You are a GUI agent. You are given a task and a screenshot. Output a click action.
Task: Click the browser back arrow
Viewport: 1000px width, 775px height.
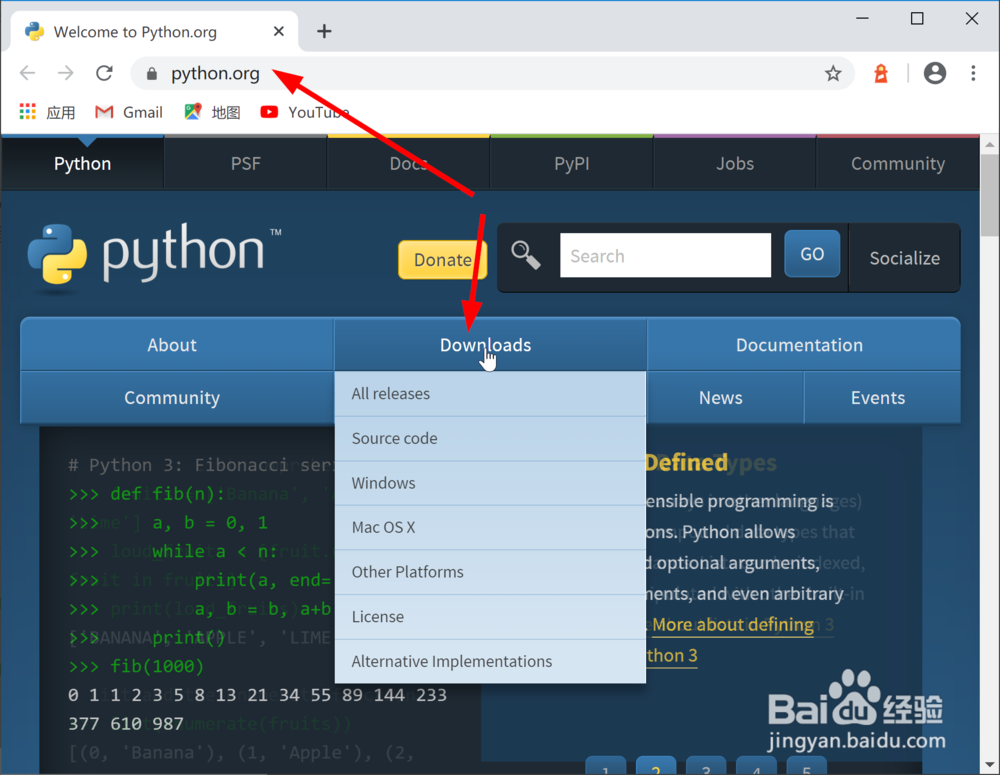click(x=27, y=73)
